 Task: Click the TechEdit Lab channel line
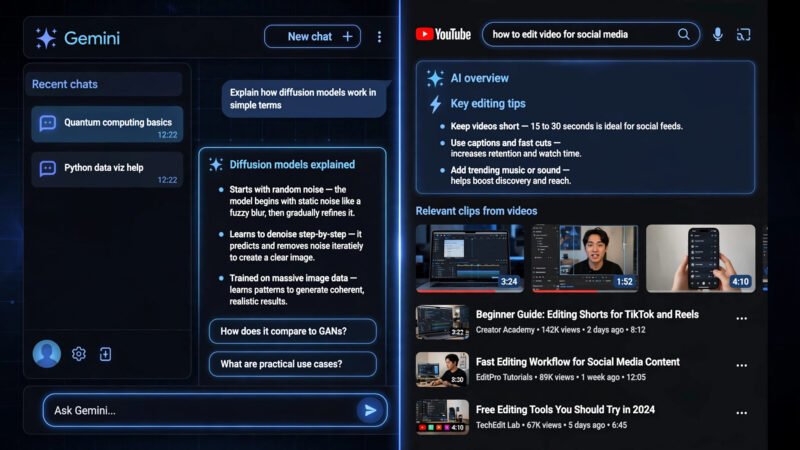point(552,425)
